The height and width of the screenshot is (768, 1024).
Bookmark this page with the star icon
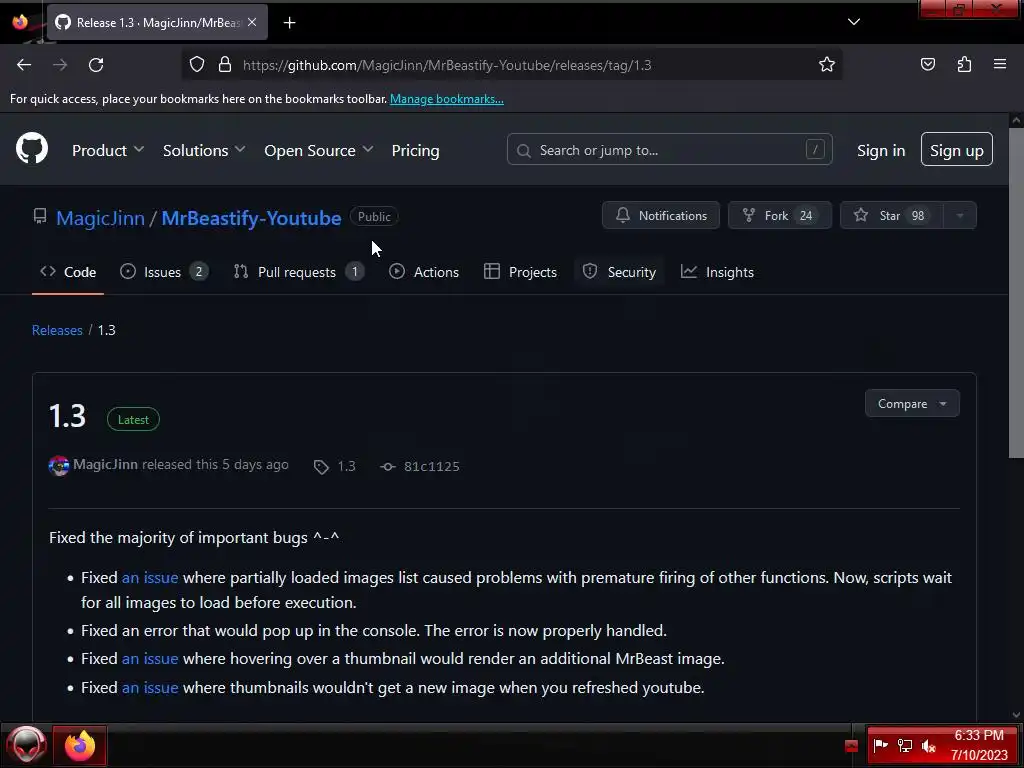(827, 65)
